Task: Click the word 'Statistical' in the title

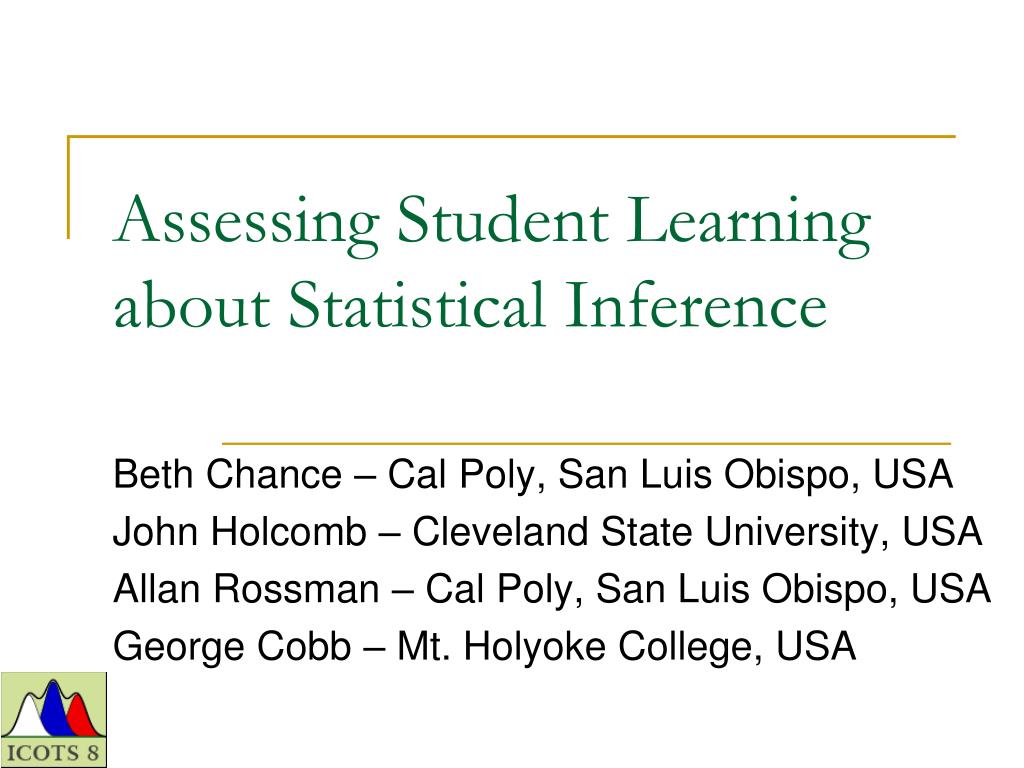Action: 417,304
